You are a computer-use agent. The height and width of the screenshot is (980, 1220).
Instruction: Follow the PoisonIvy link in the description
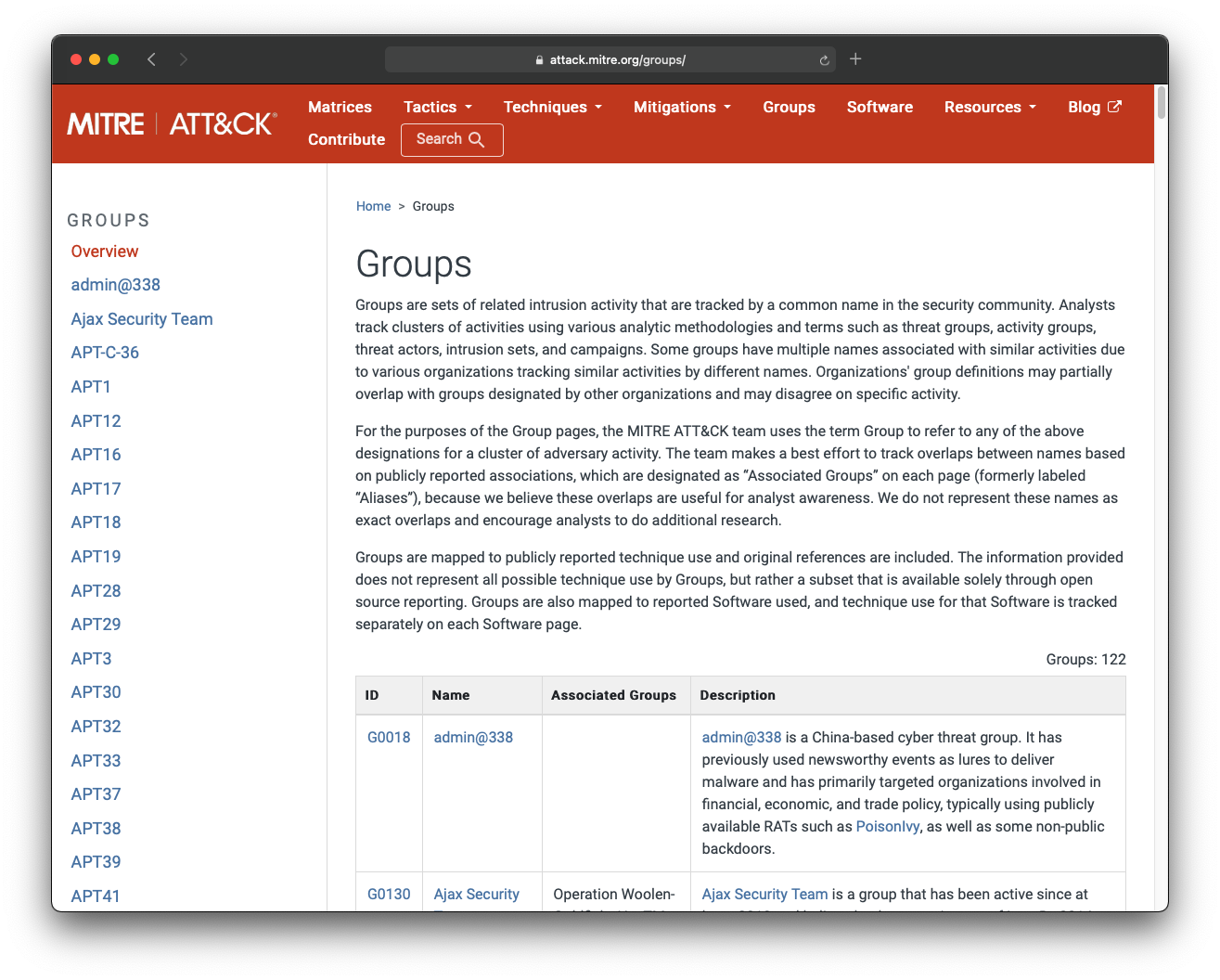[887, 826]
